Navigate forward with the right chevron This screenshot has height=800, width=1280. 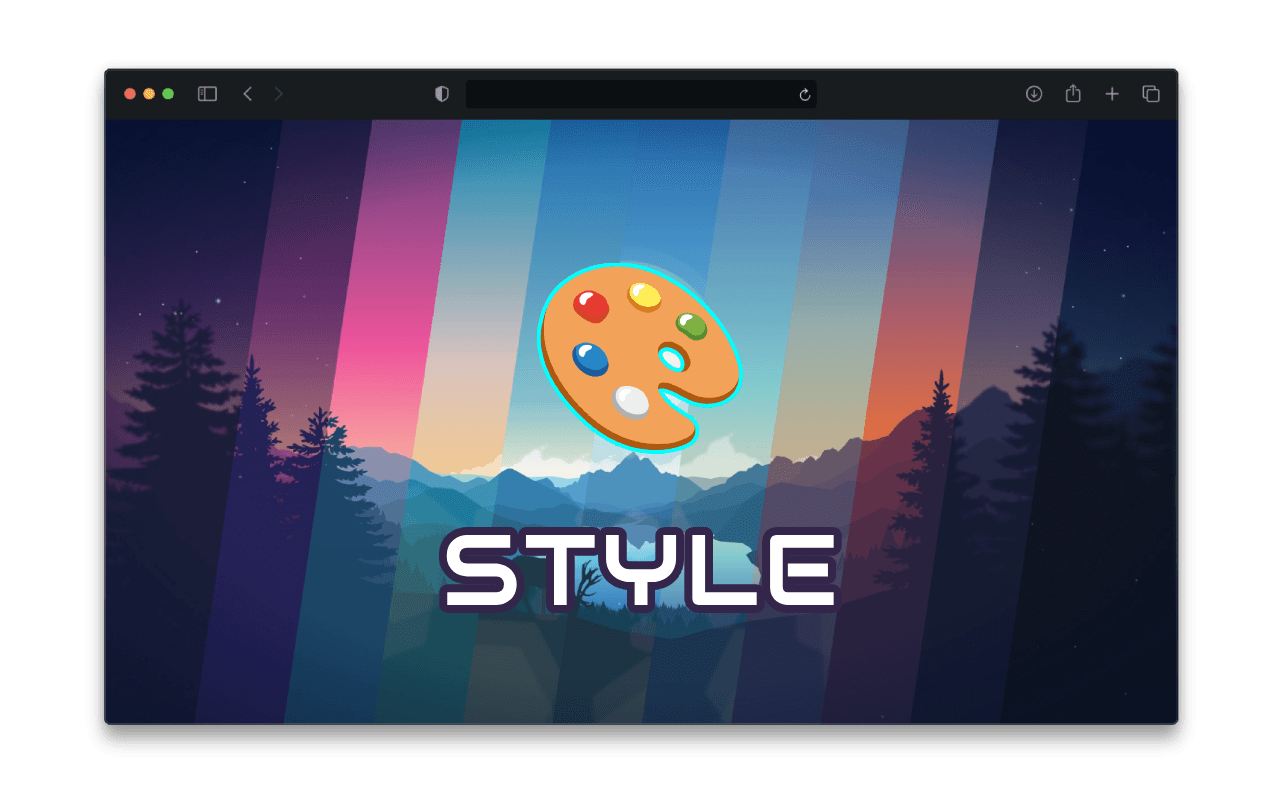[279, 93]
